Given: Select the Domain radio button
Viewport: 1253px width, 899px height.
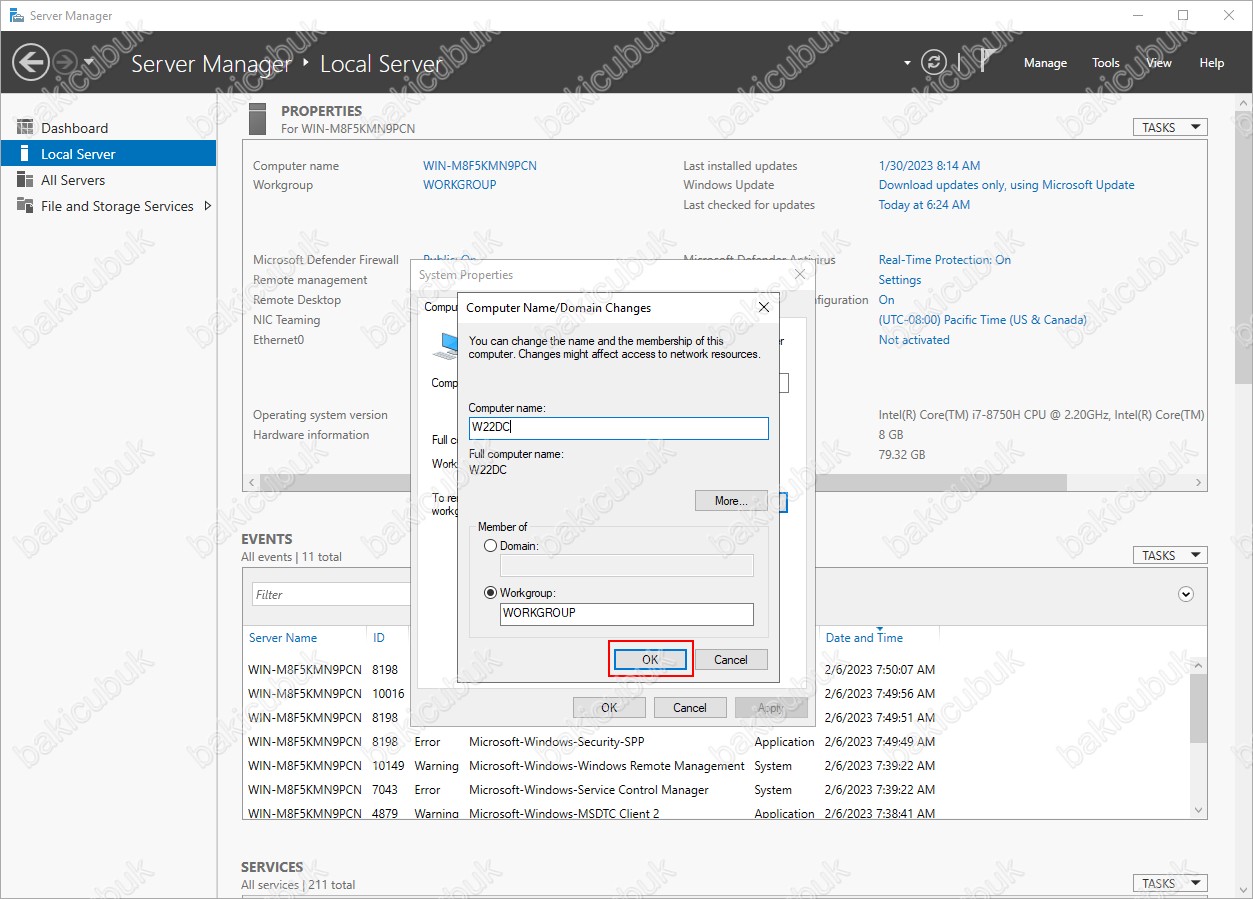Looking at the screenshot, I should 490,546.
